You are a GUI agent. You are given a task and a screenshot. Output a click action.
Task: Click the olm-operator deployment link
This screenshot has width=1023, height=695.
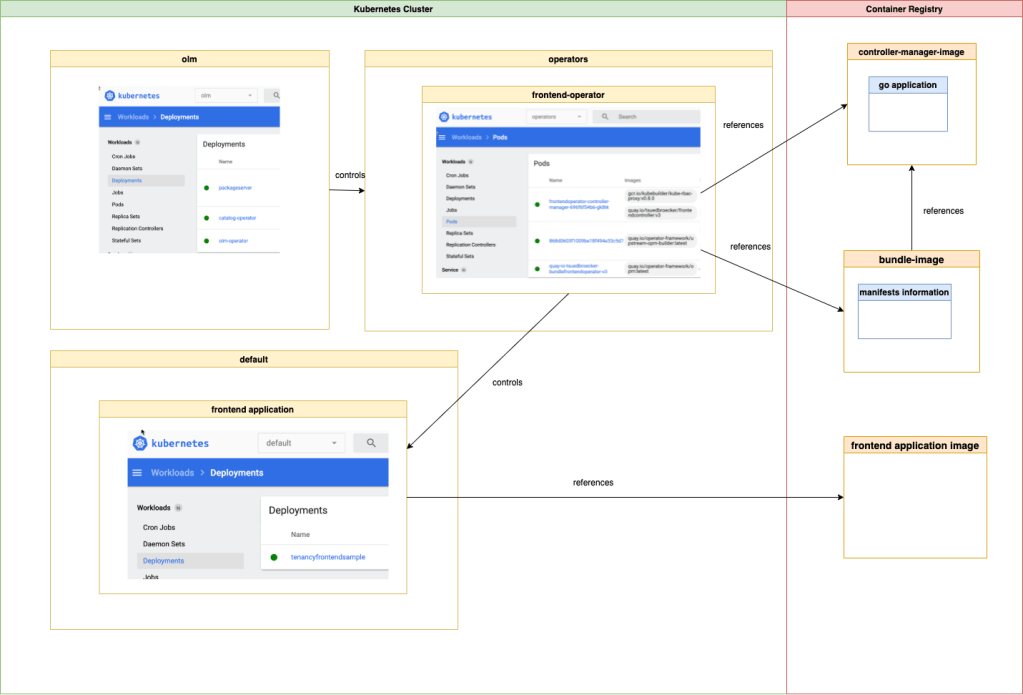click(233, 241)
